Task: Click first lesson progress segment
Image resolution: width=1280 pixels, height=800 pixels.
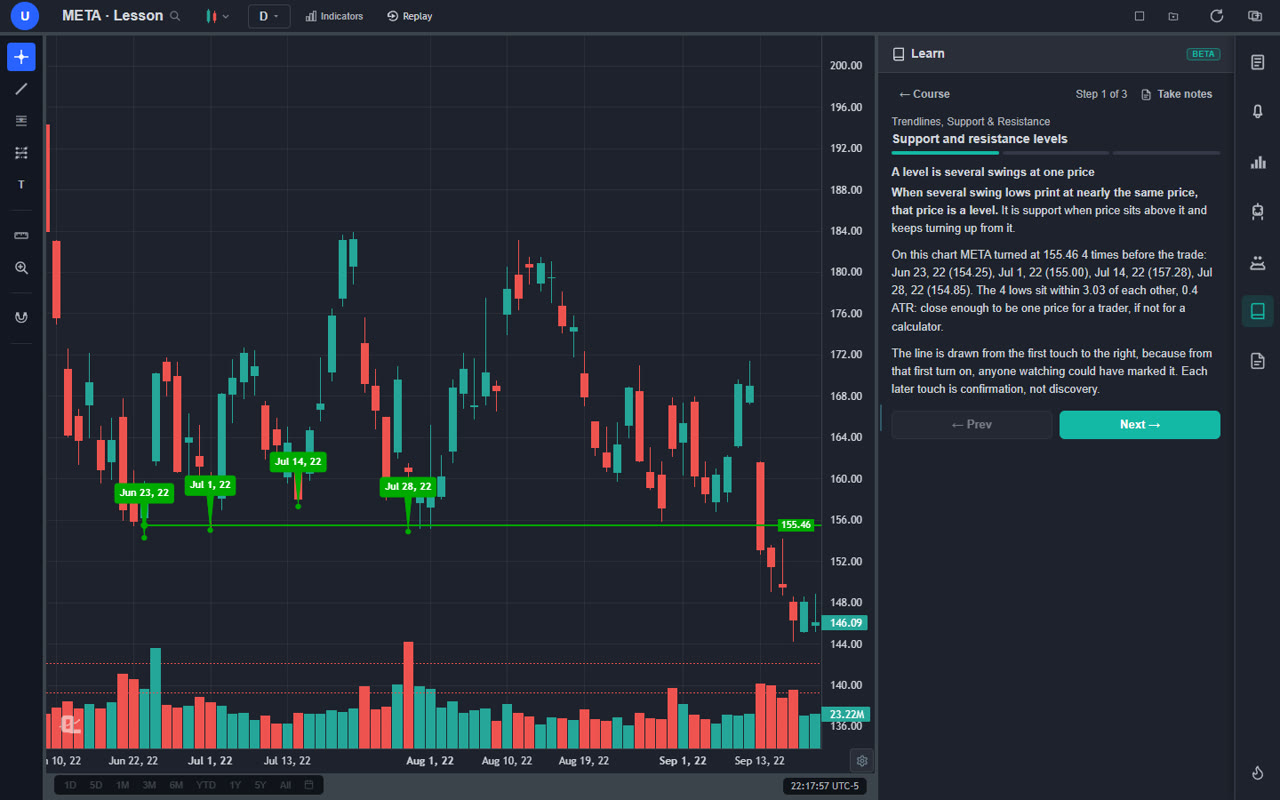Action: (945, 153)
